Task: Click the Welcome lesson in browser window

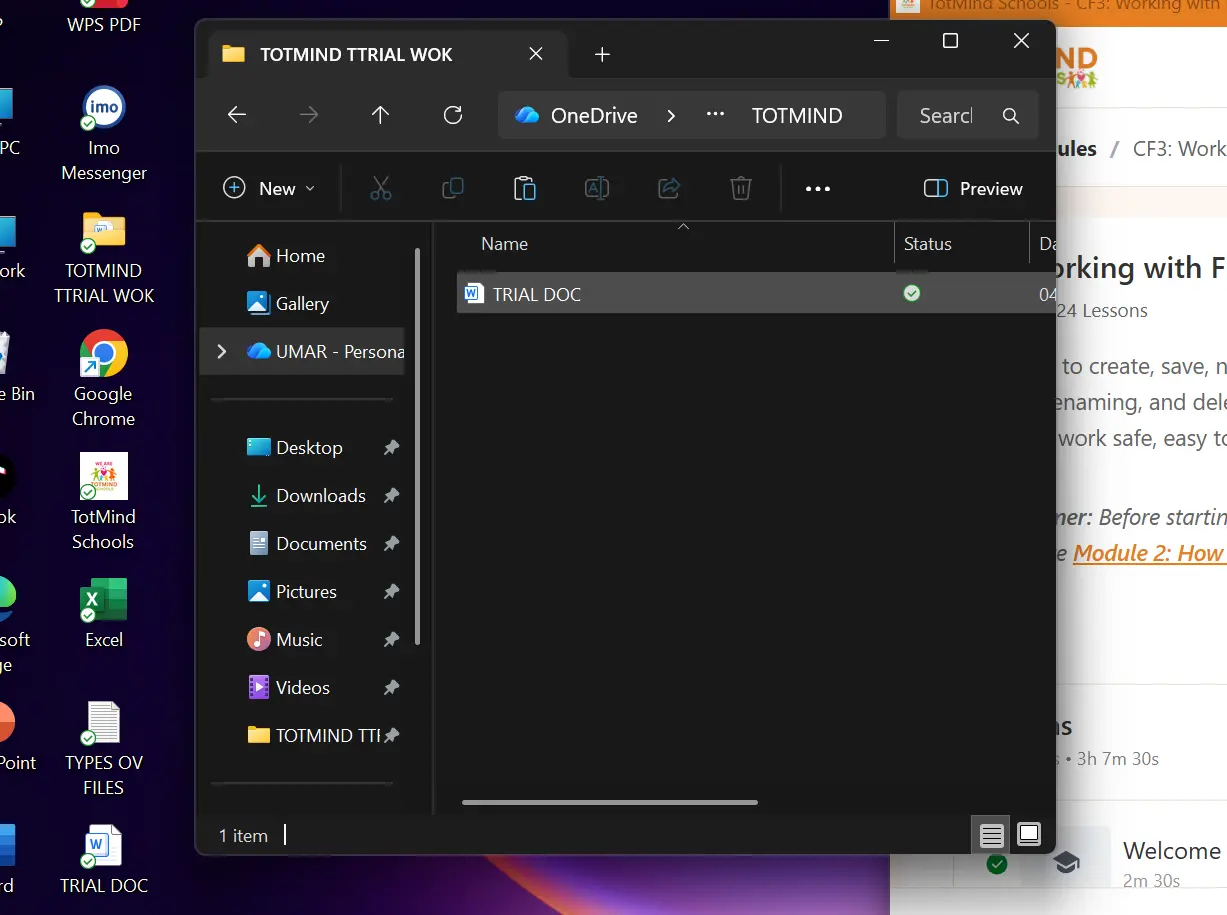Action: coord(1172,851)
